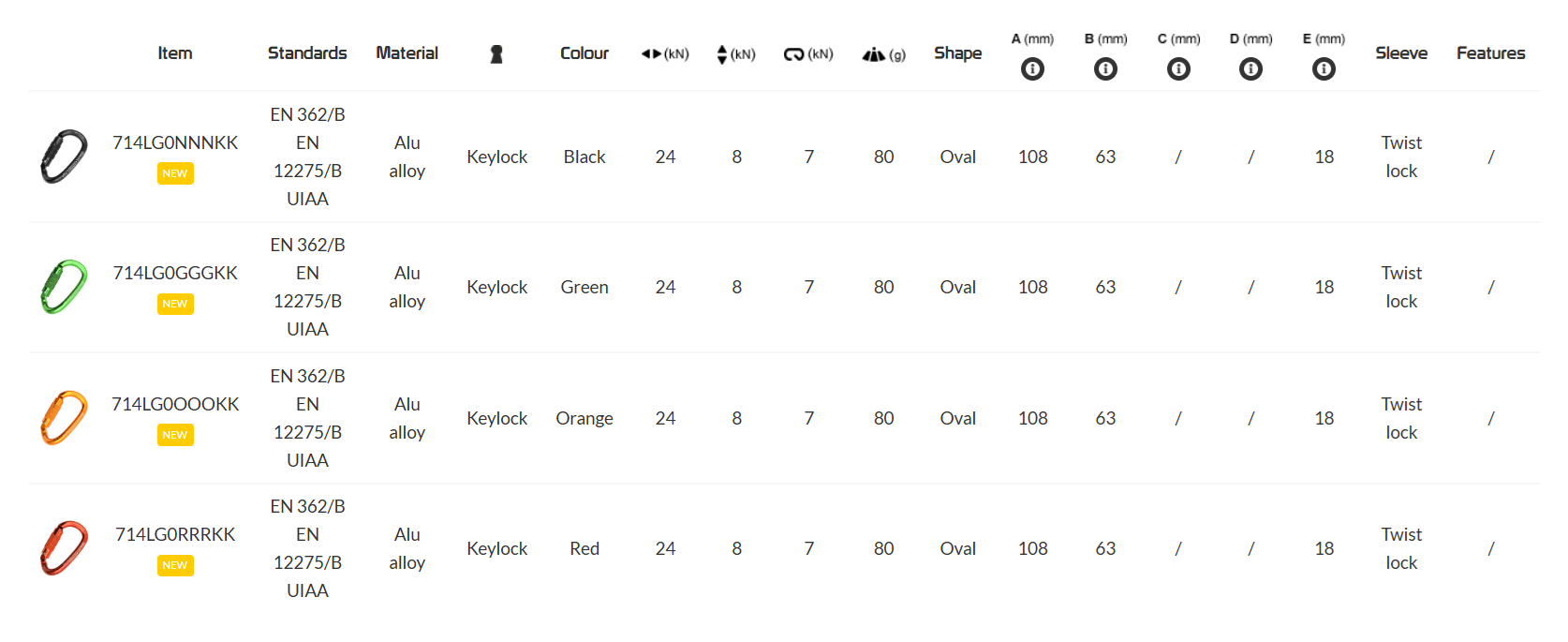Click the major axis strength (kN) header icon
Viewport: 1568px width, 642px height.
(652, 54)
